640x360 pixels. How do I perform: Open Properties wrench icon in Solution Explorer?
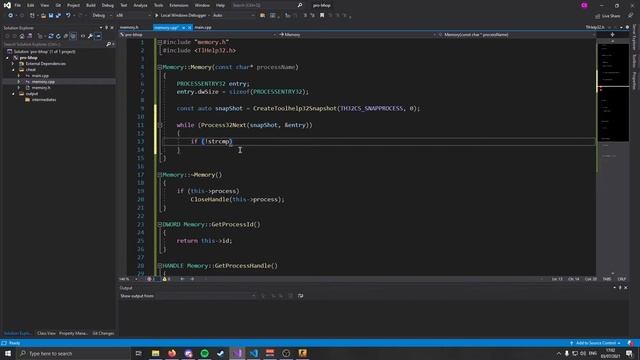(x=90, y=36)
